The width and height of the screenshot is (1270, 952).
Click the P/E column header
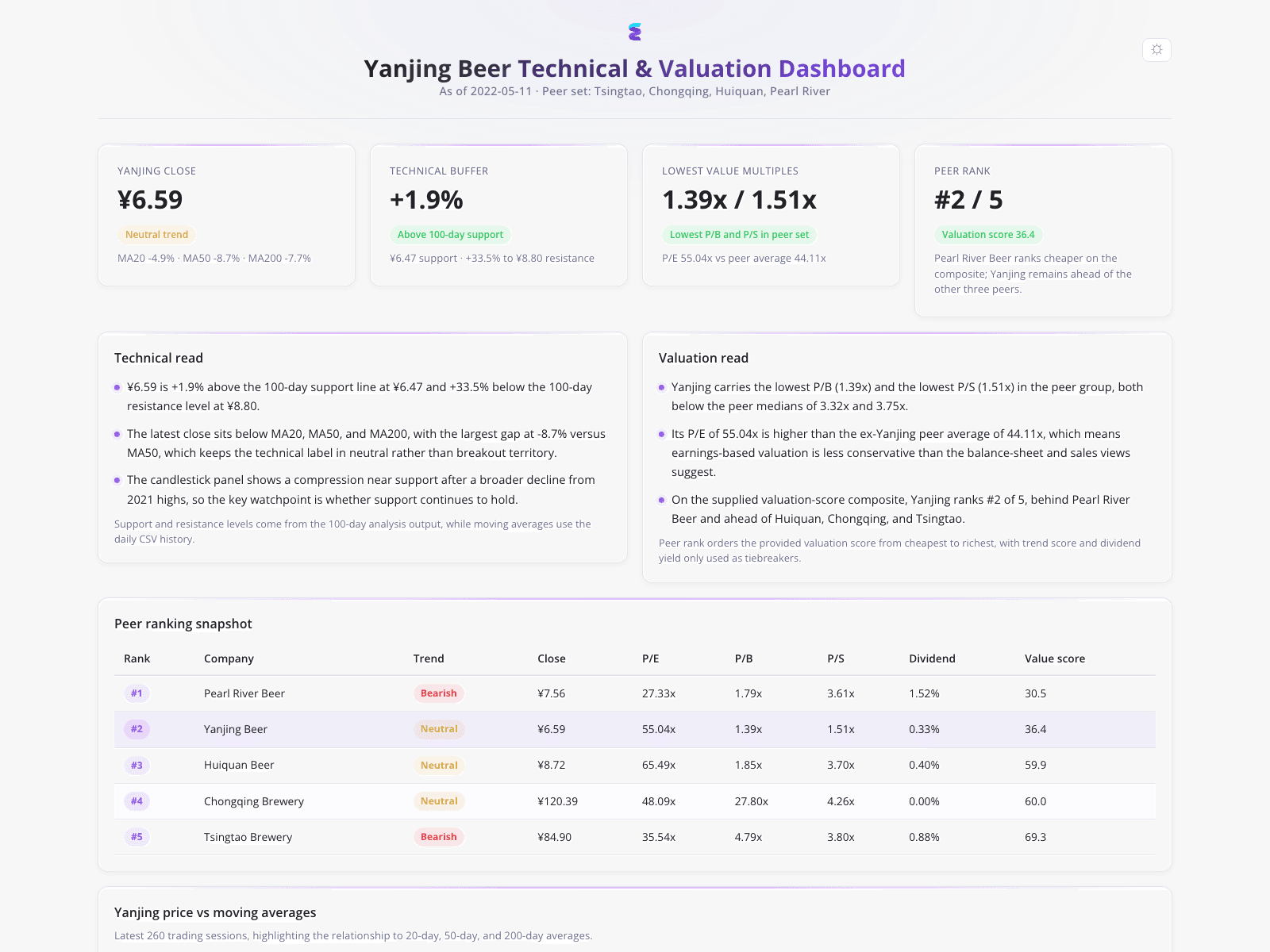coord(651,658)
